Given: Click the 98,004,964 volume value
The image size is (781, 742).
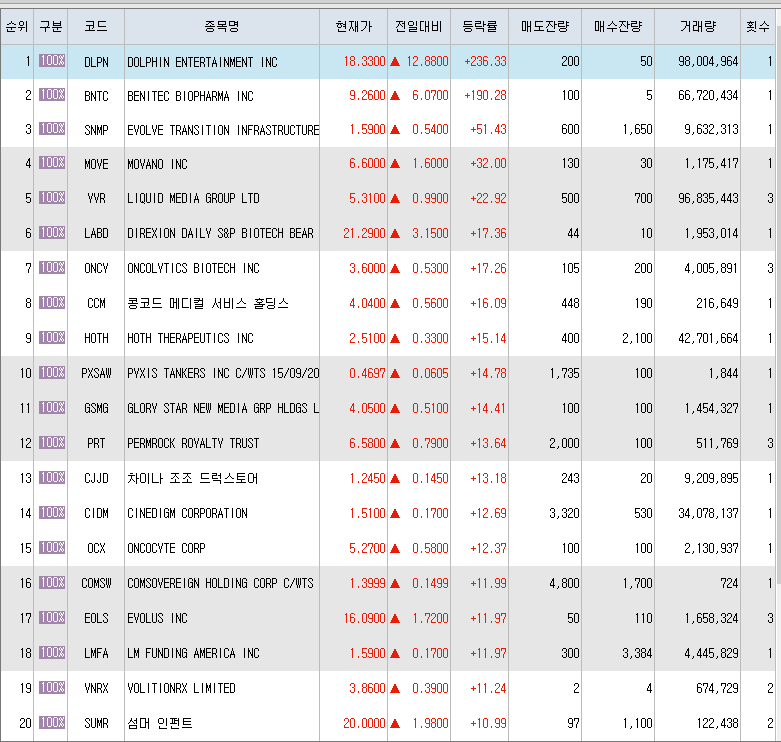Looking at the screenshot, I should click(x=708, y=61).
